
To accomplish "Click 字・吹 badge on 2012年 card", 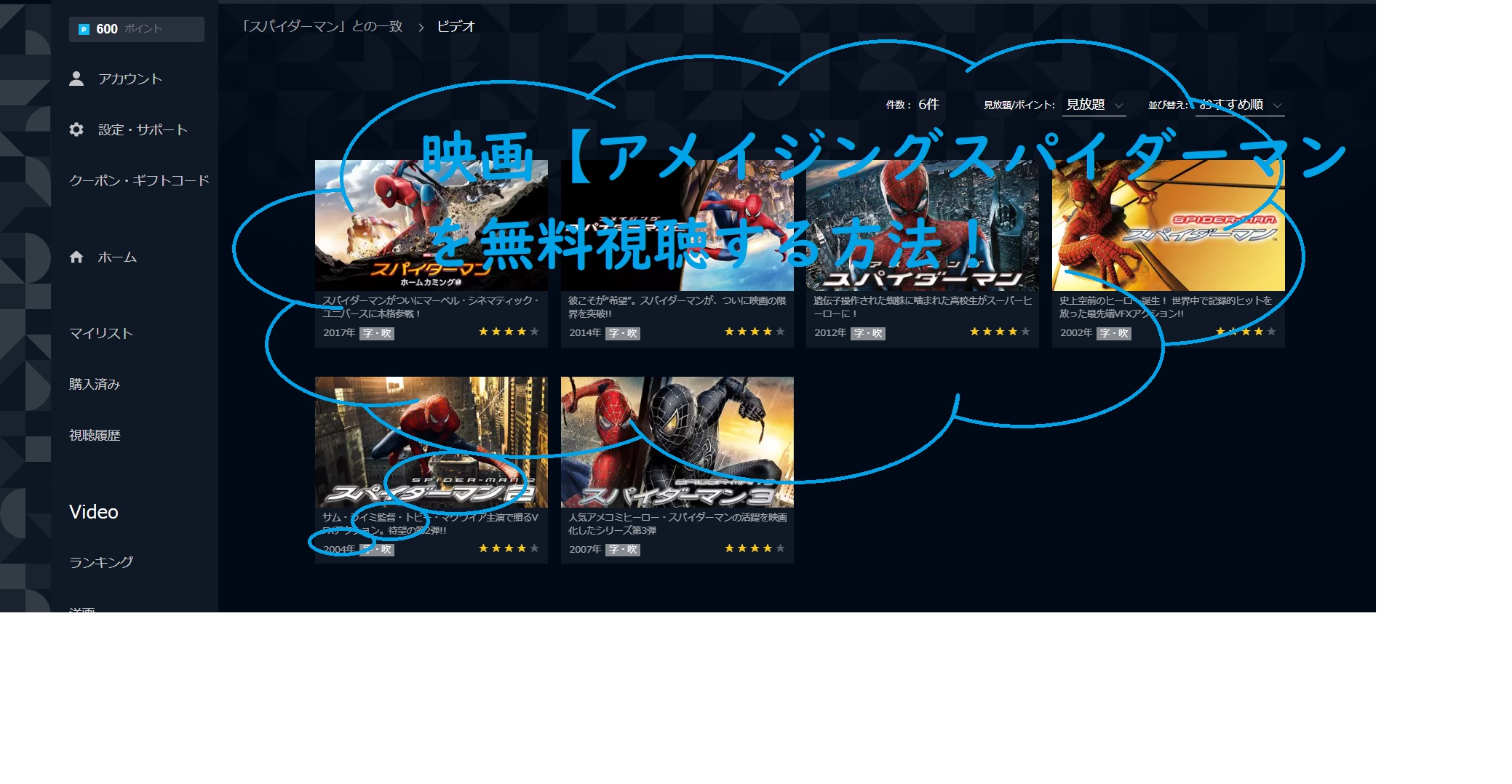I will pyautogui.click(x=868, y=333).
